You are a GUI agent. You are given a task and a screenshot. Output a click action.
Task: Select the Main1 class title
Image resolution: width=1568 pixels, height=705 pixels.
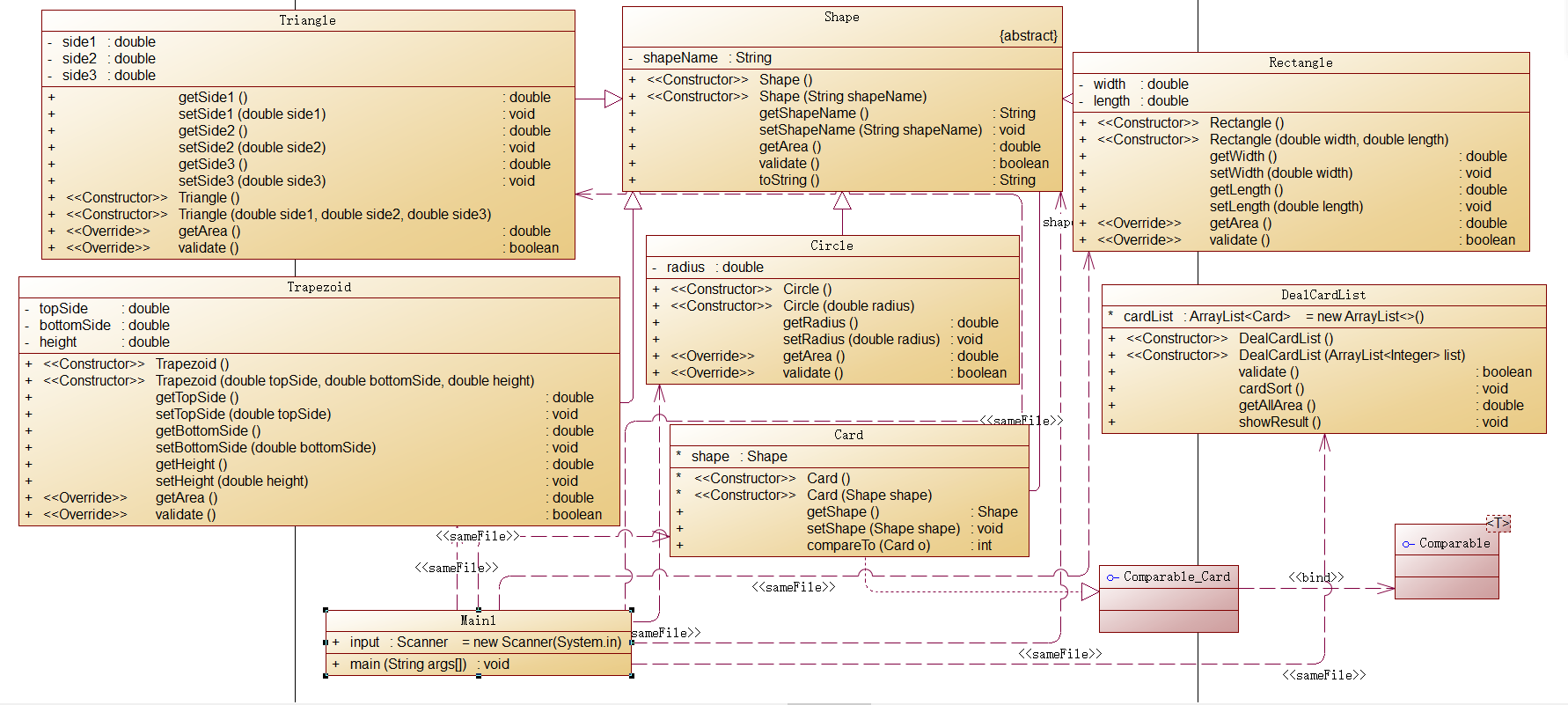point(478,621)
